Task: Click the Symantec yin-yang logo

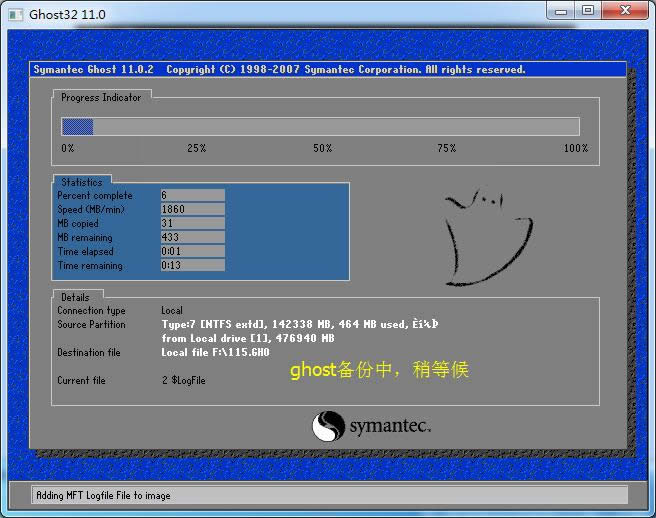Action: click(328, 427)
